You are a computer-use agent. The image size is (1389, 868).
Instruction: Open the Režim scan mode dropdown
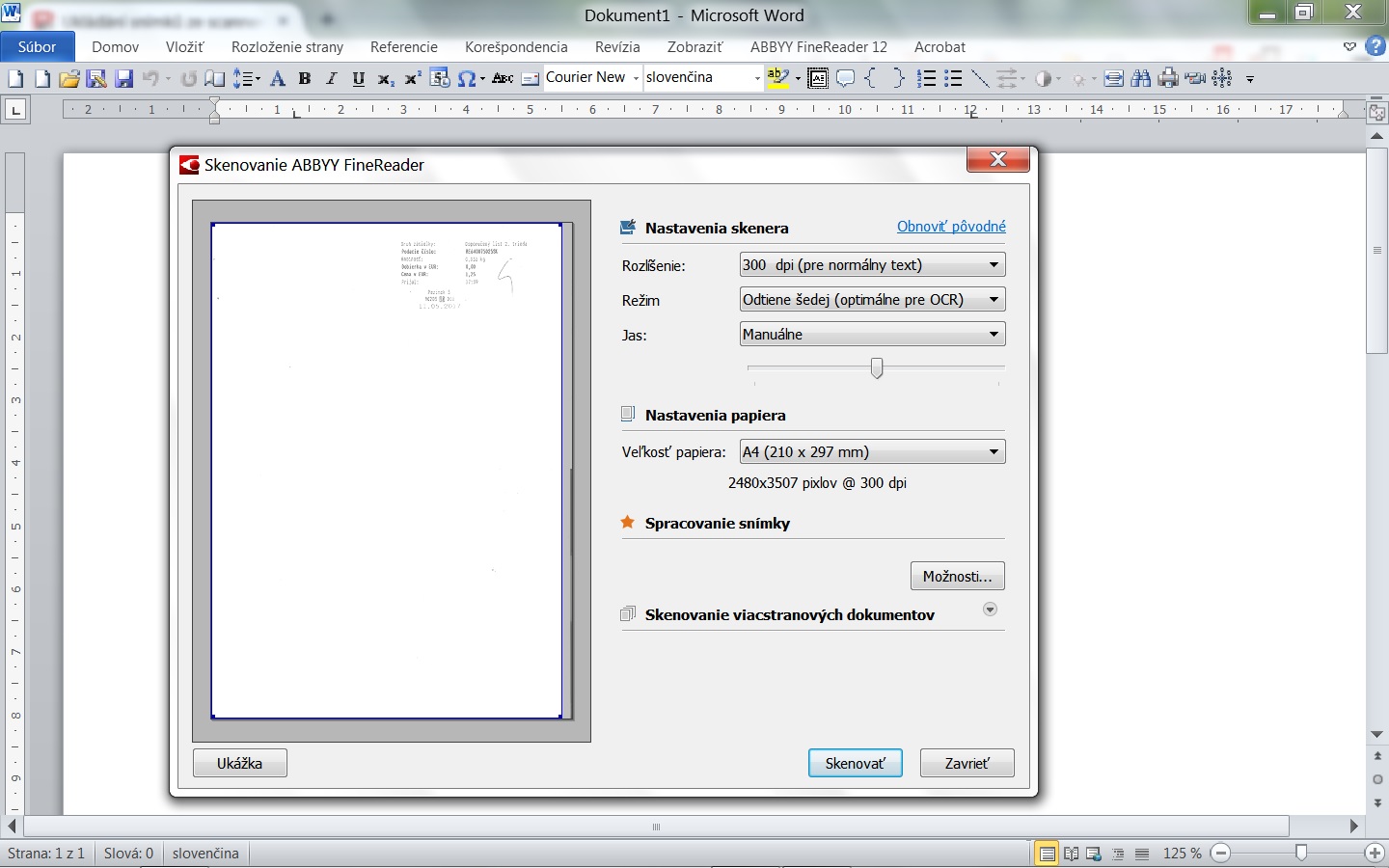pyautogui.click(x=872, y=300)
